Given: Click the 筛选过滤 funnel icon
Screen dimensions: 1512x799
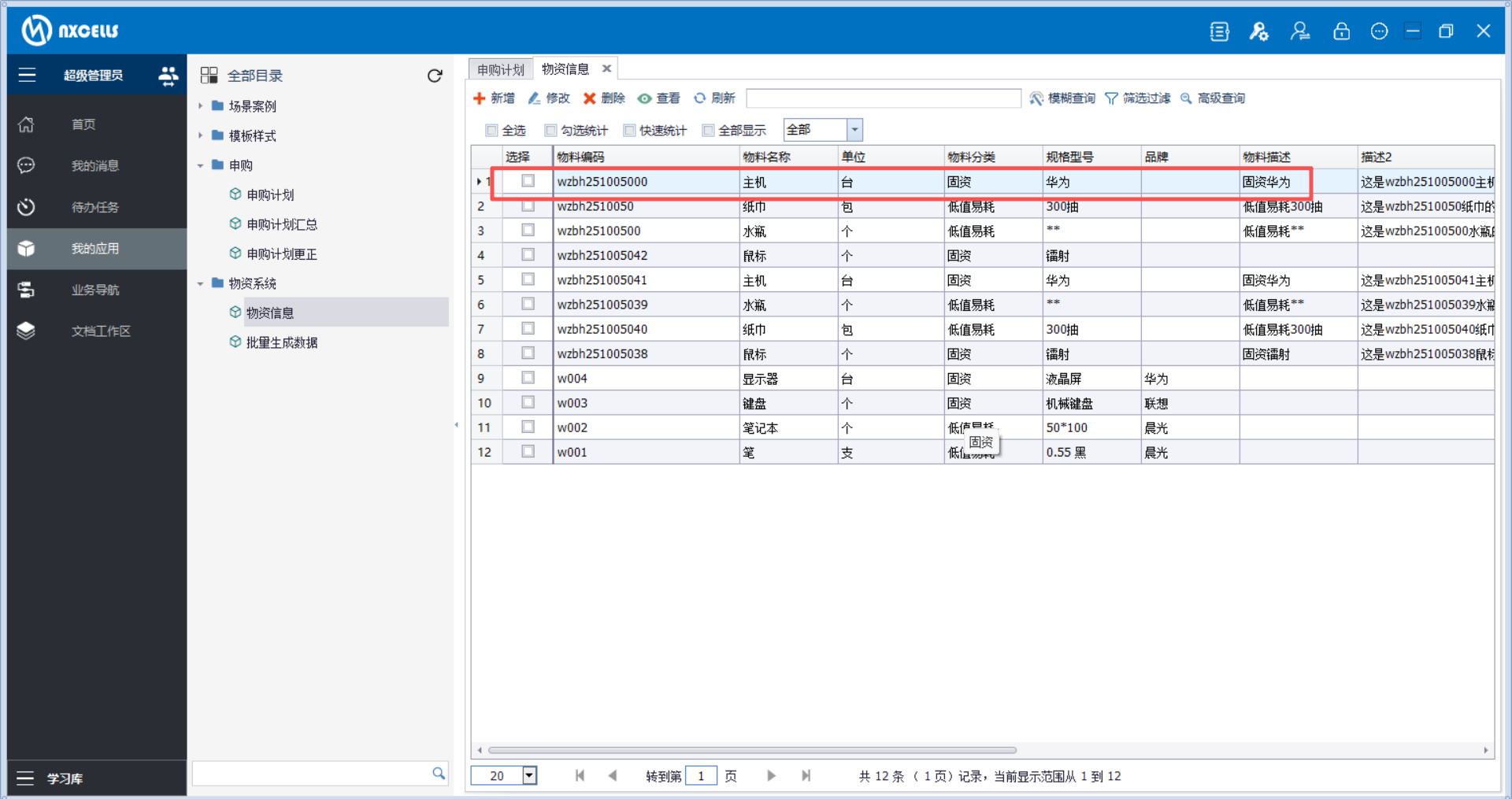Looking at the screenshot, I should tap(1111, 98).
